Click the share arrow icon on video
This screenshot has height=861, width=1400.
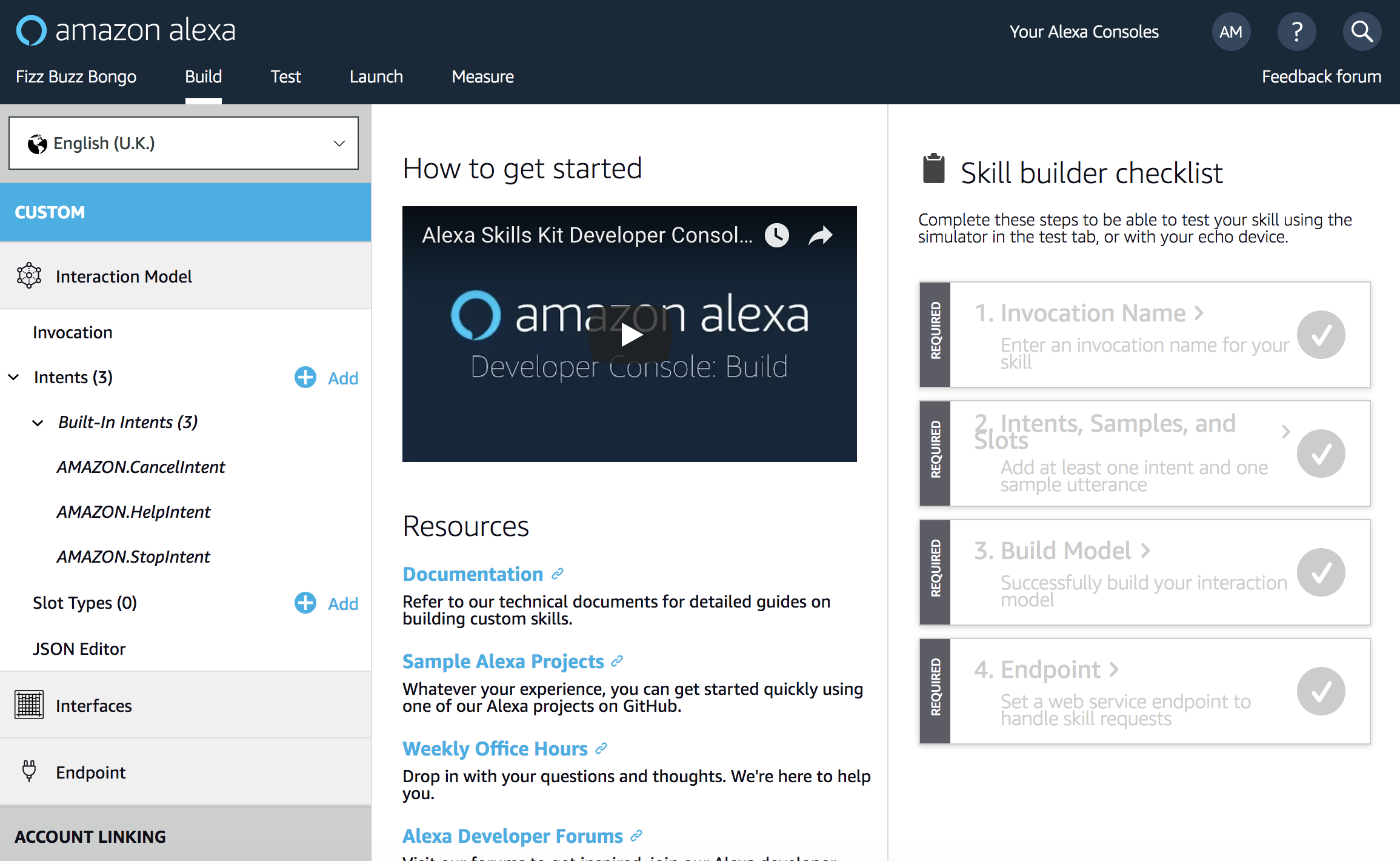[x=821, y=235]
